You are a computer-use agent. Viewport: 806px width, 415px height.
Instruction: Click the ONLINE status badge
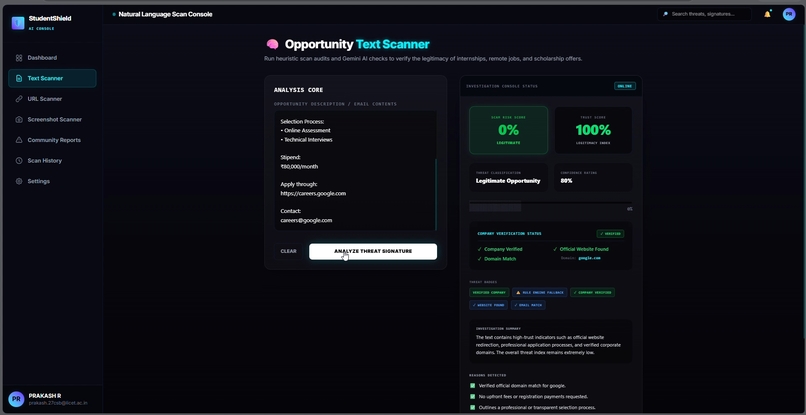(x=625, y=86)
